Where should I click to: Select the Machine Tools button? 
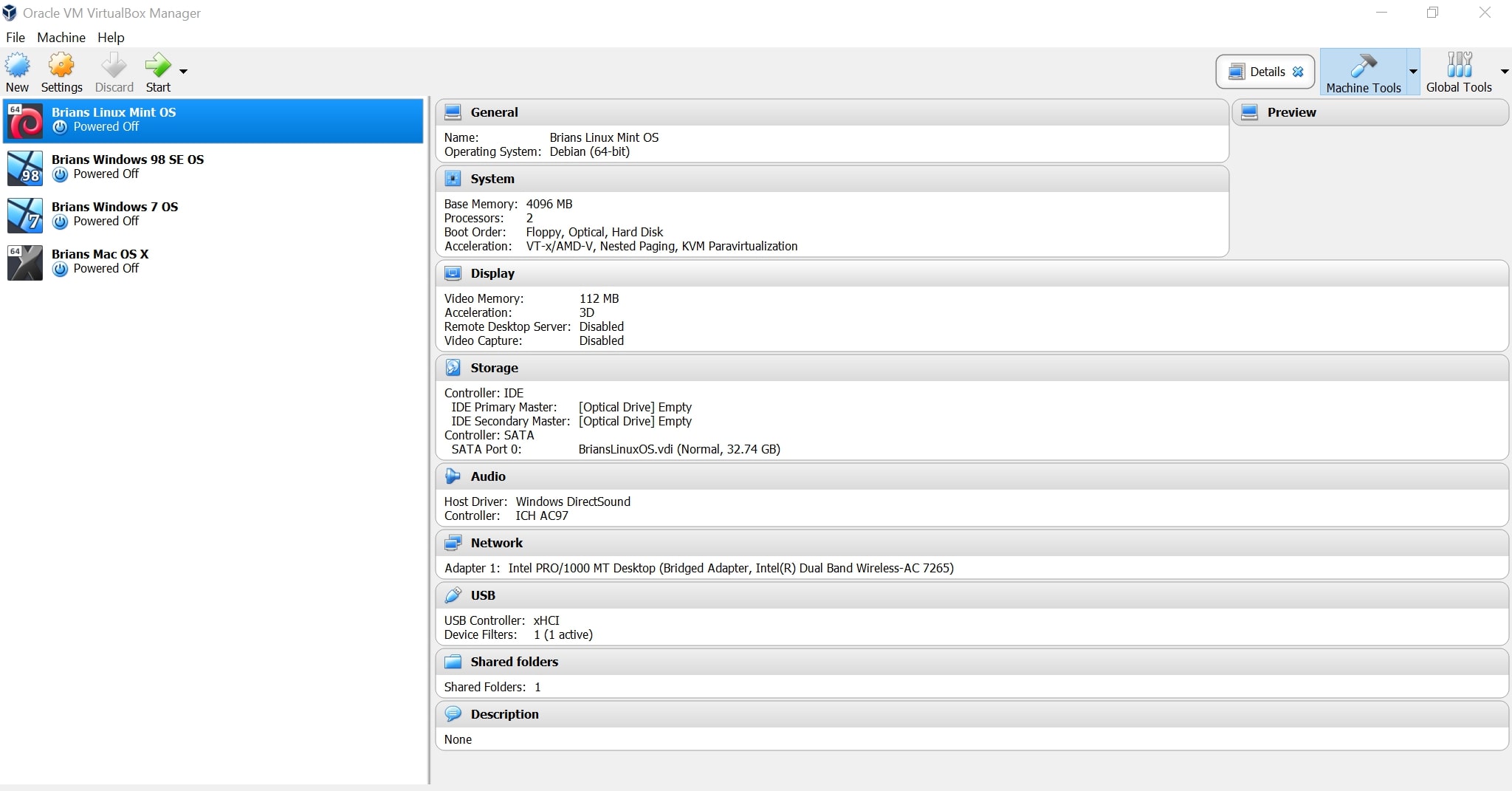pos(1363,72)
